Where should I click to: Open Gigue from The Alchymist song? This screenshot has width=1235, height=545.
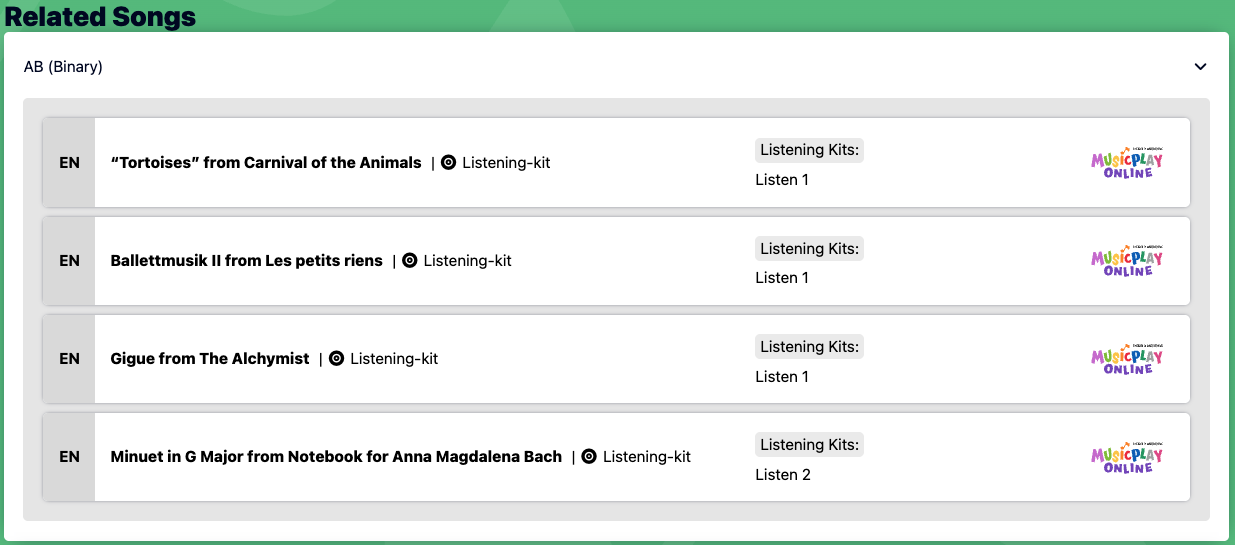tap(210, 358)
